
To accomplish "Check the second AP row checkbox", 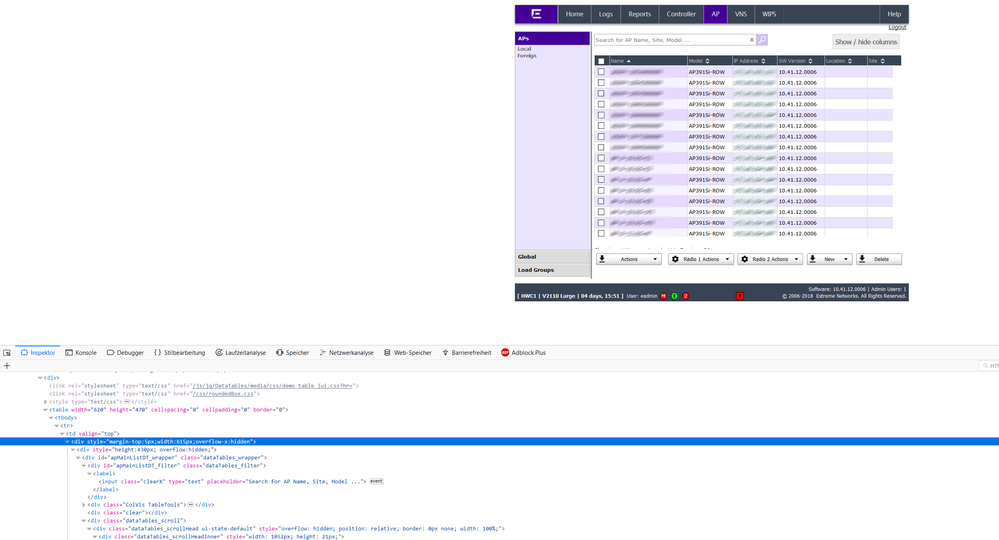I will pos(601,83).
